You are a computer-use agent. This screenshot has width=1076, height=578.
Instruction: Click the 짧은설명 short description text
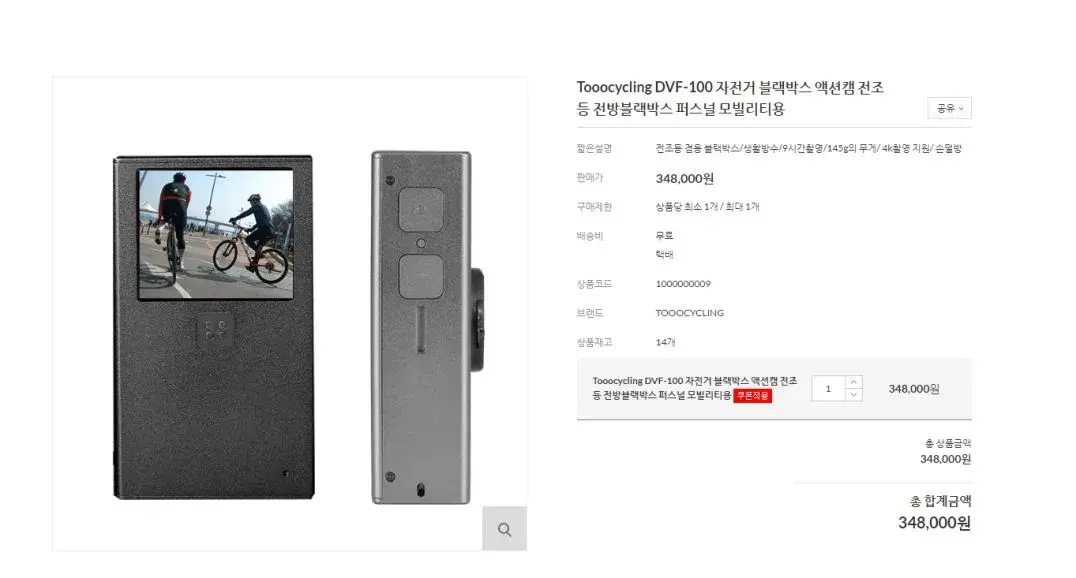[x=808, y=148]
